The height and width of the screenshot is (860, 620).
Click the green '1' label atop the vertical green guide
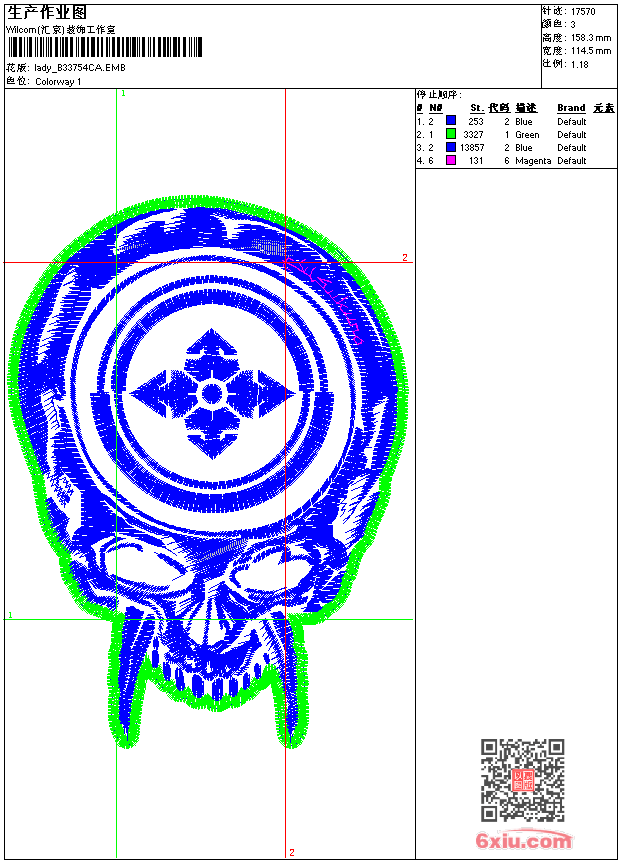[x=123, y=94]
